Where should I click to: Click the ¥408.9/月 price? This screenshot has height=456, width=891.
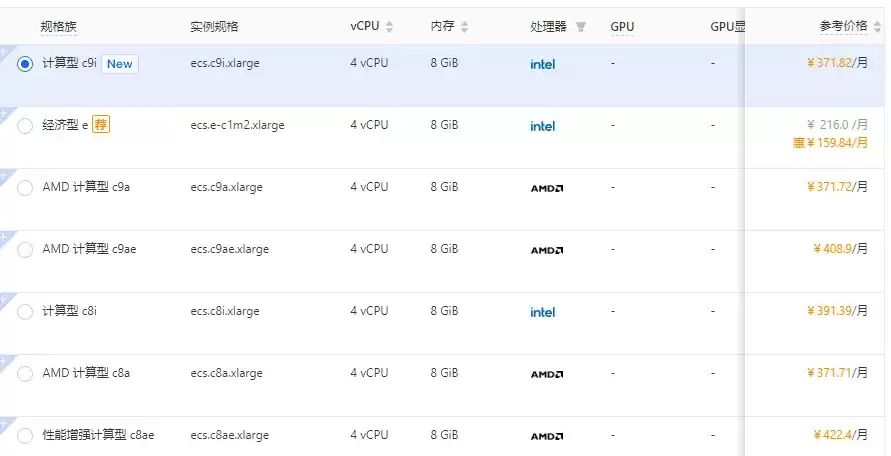841,248
